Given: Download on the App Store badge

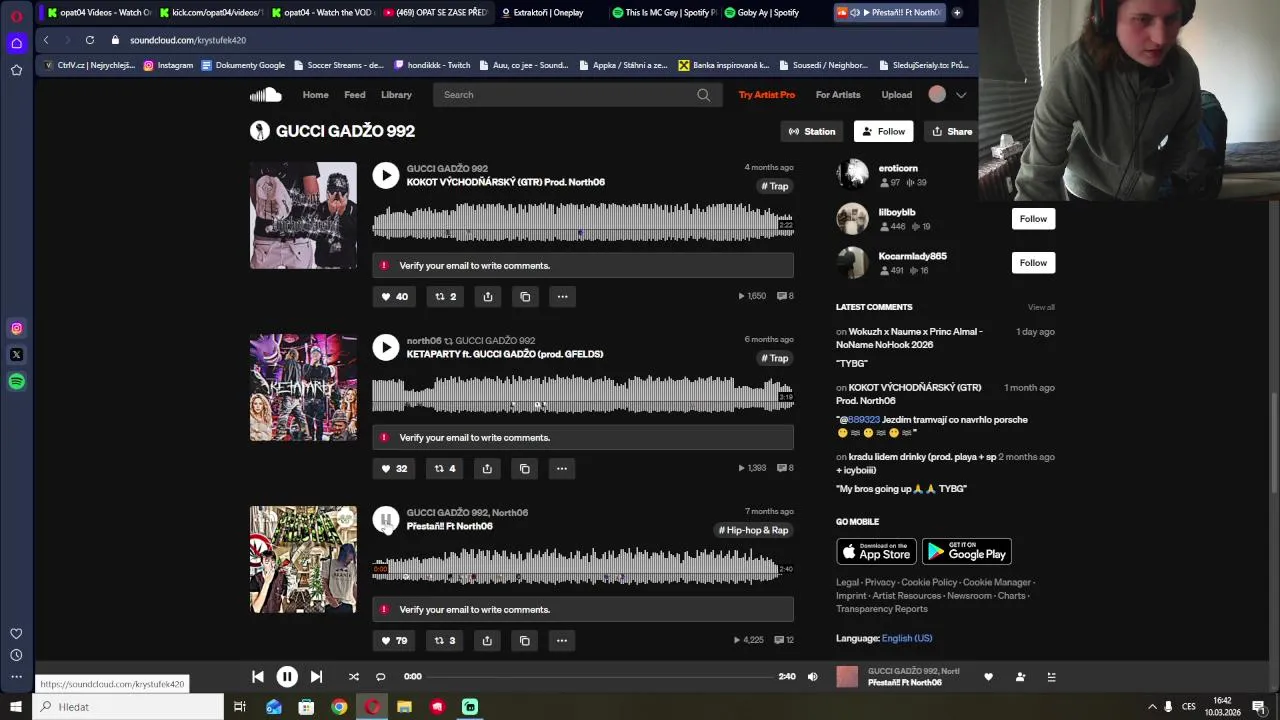Looking at the screenshot, I should point(876,551).
